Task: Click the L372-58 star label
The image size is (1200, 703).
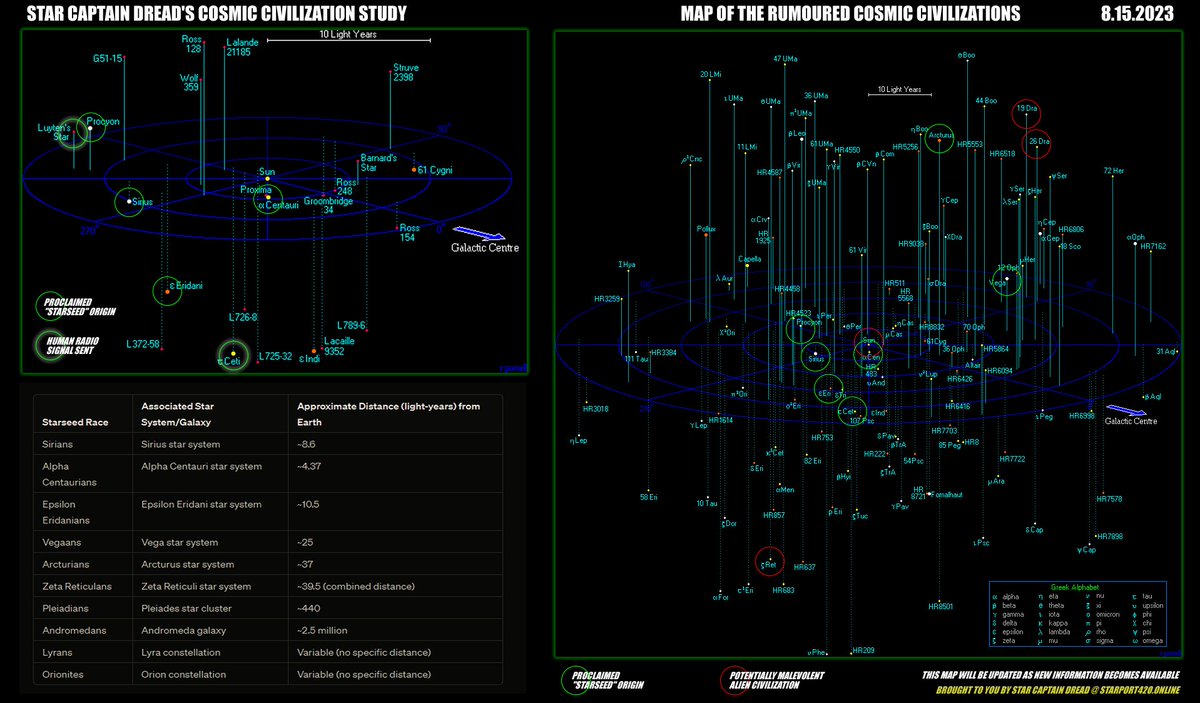Action: pyautogui.click(x=143, y=343)
